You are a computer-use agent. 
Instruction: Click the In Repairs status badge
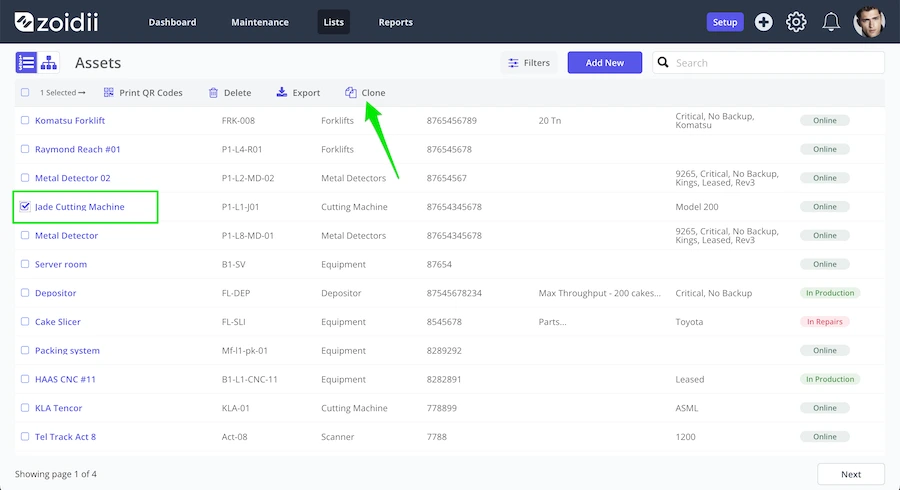coord(824,321)
